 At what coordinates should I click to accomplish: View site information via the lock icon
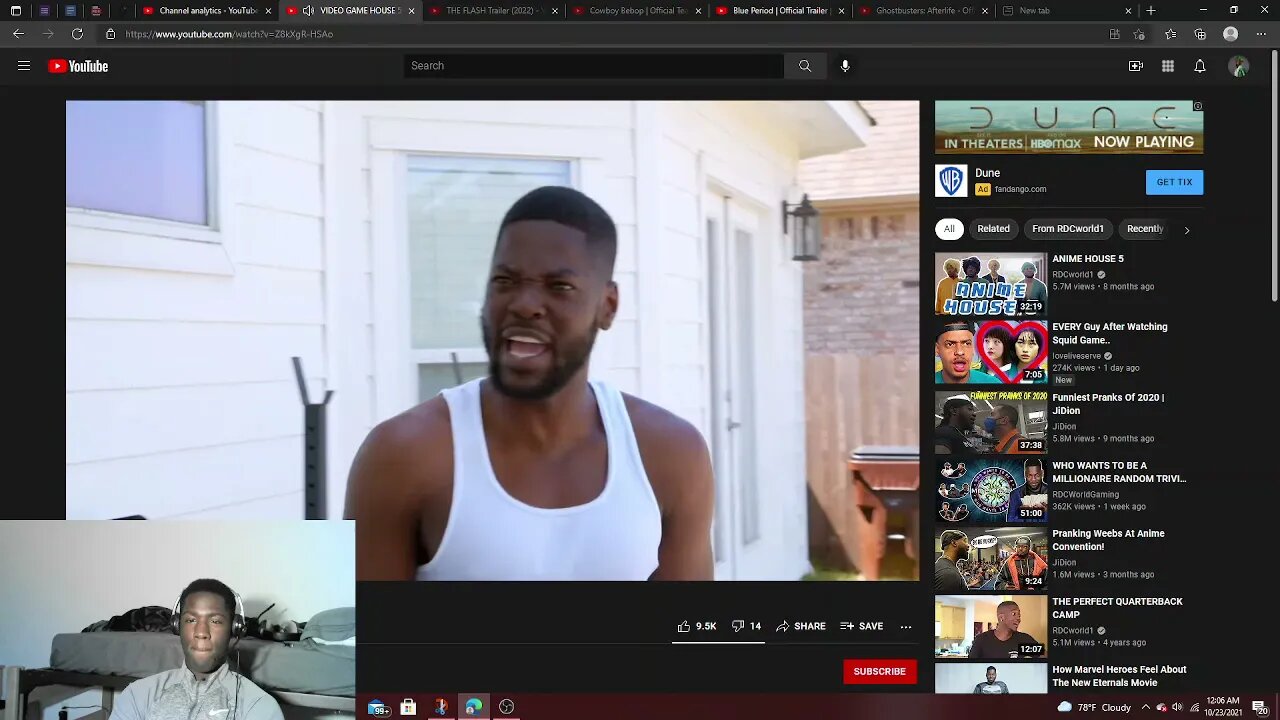click(111, 34)
